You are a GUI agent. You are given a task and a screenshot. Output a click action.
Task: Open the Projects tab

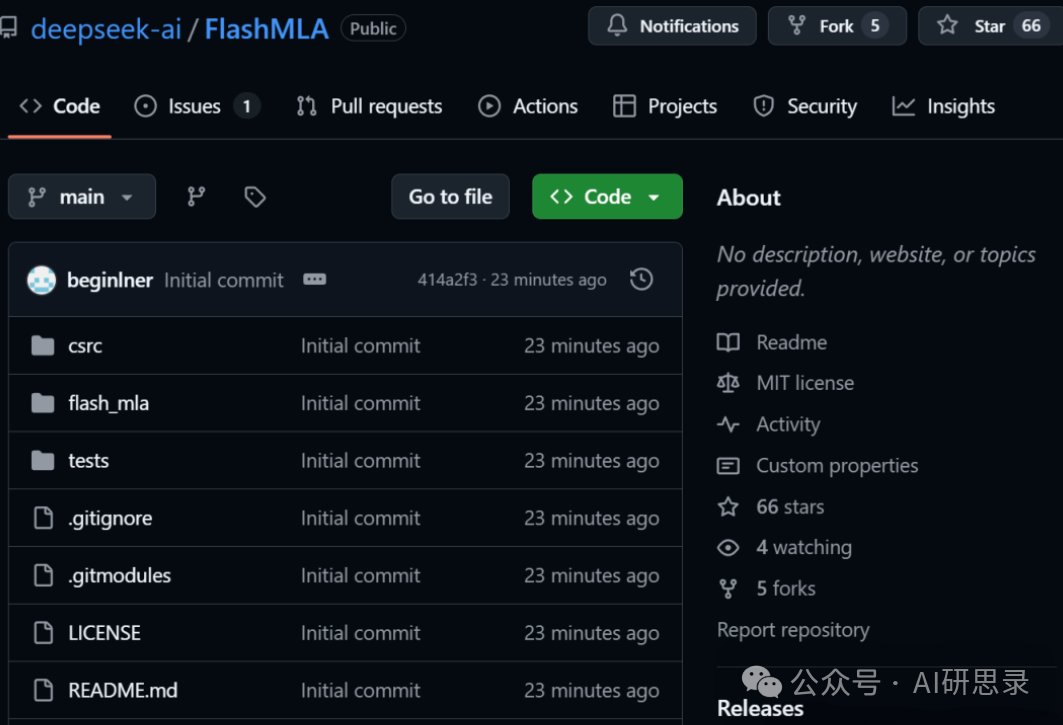coord(665,106)
